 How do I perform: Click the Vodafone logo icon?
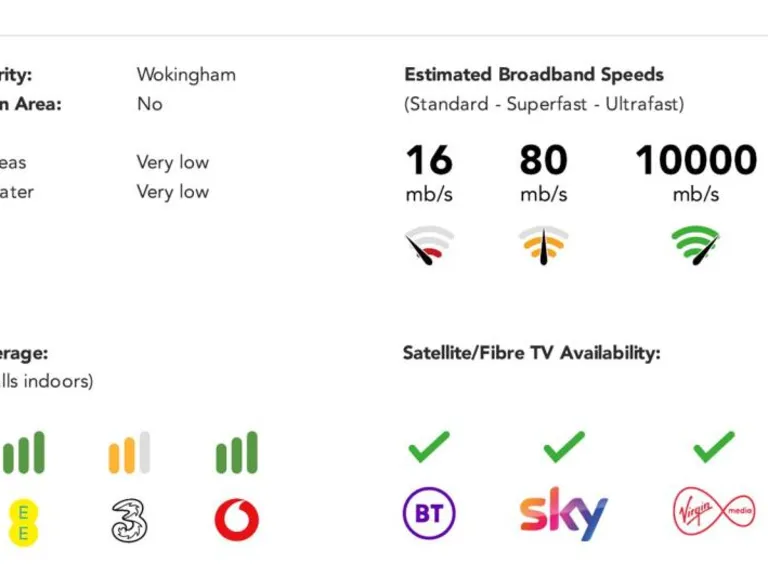click(236, 520)
